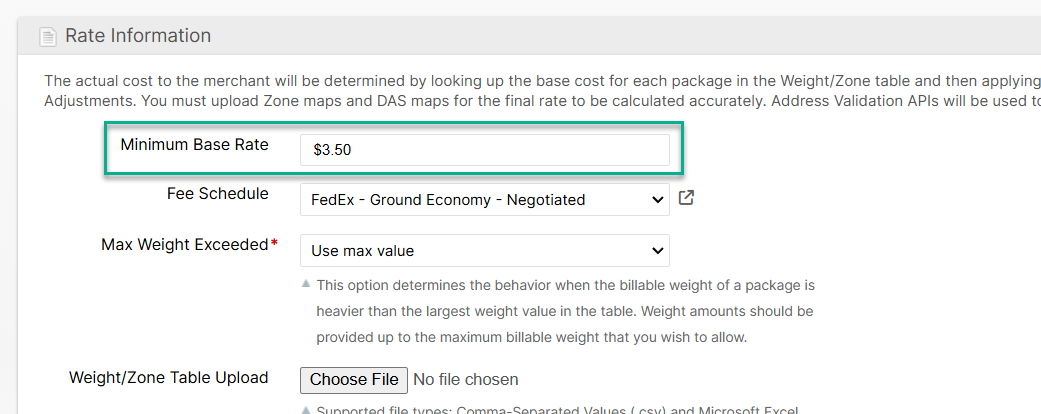Click the No file chosen text
This screenshot has width=1041, height=414.
point(466,379)
